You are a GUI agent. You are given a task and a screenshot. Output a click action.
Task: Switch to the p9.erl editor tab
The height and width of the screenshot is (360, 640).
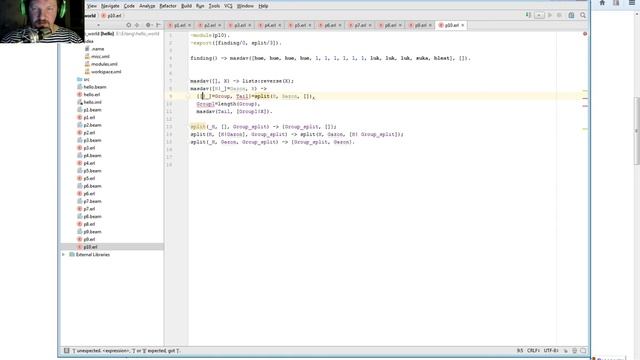pyautogui.click(x=420, y=25)
